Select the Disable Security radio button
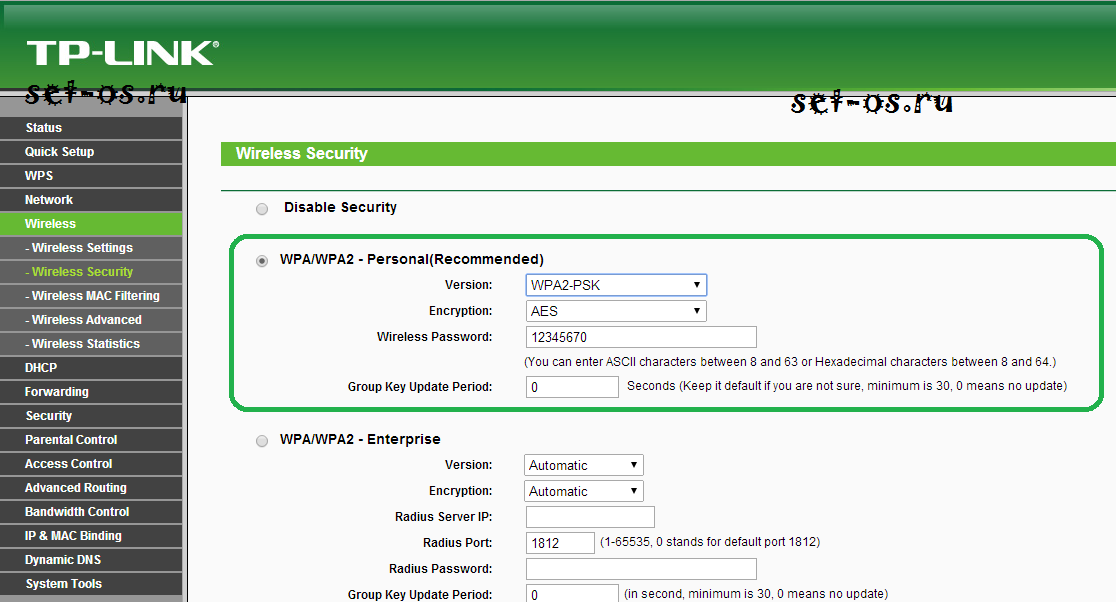This screenshot has height=602, width=1116. [x=262, y=208]
